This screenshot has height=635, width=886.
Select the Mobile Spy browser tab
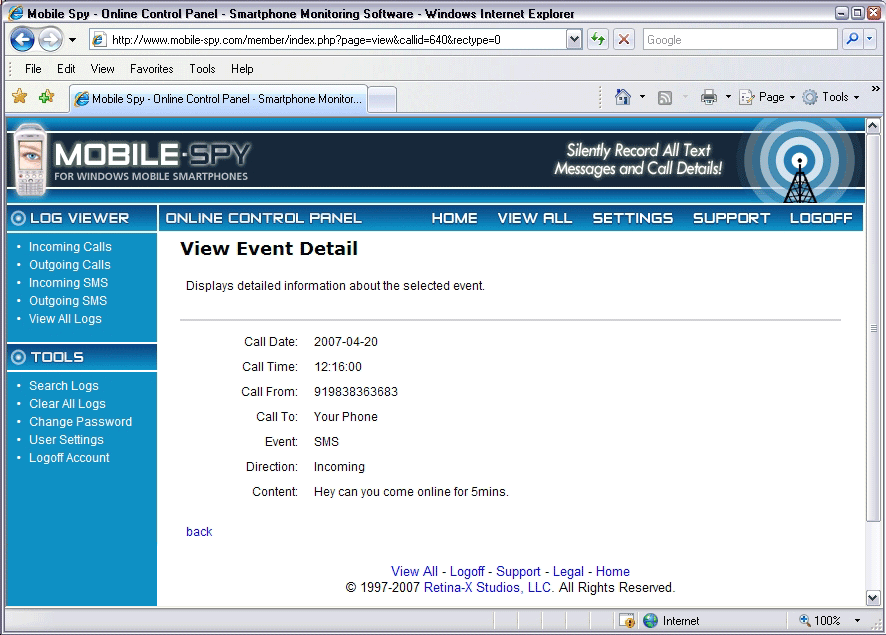coord(219,99)
